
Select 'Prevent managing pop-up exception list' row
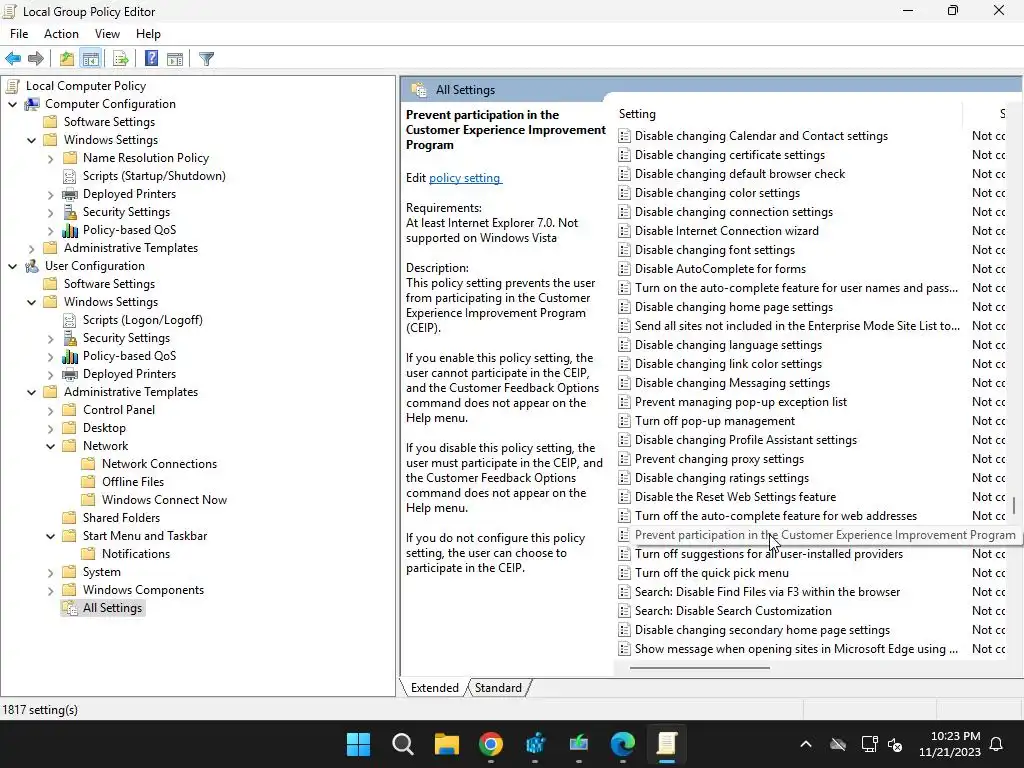pyautogui.click(x=741, y=402)
